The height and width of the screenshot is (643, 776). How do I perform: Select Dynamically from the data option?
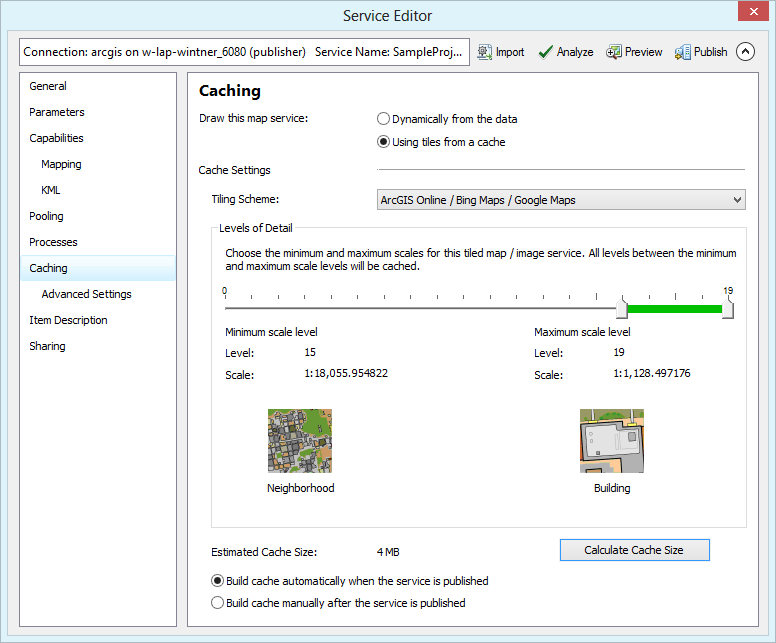[384, 119]
